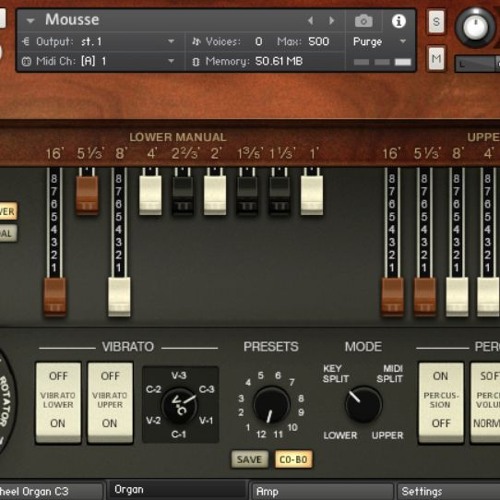Screen dimensions: 500x500
Task: Click the Lower Manual 1 1/3' black drawbar
Action: pos(279,195)
